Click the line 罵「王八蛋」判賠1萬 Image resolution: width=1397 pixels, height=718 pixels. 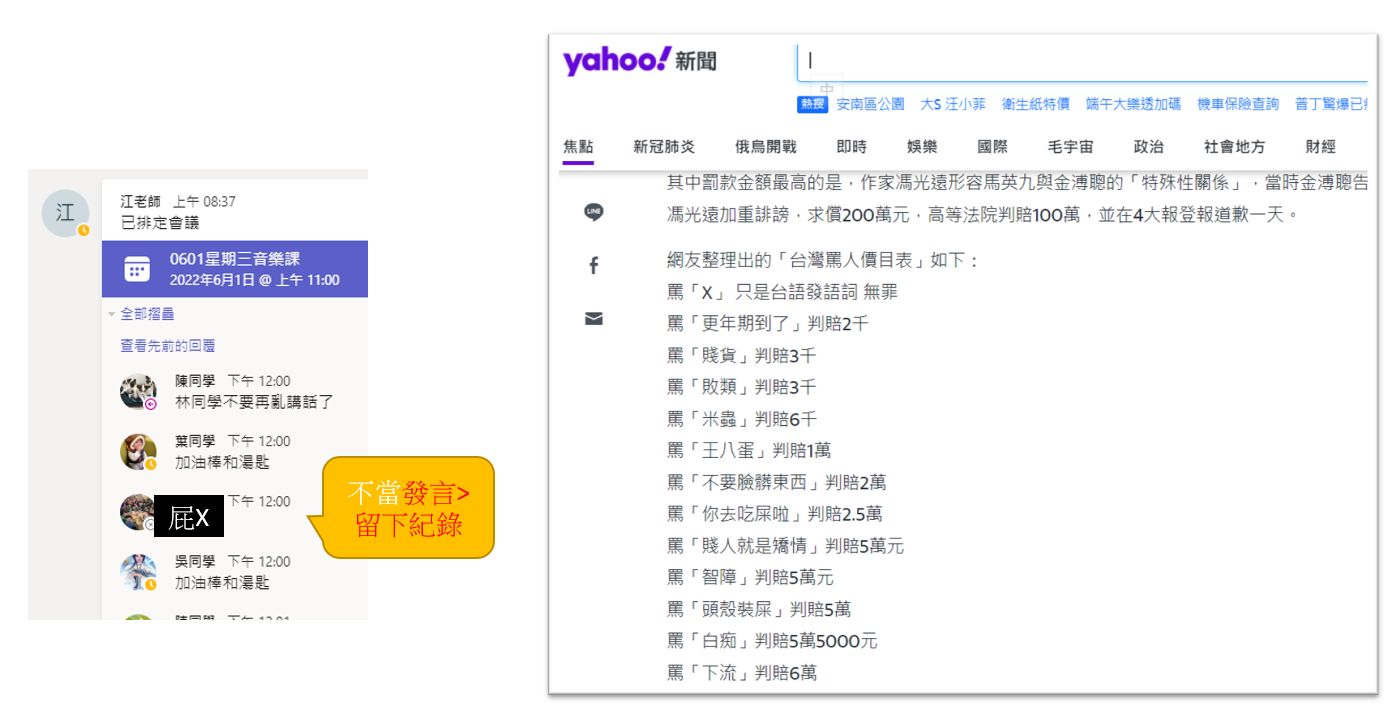point(749,451)
